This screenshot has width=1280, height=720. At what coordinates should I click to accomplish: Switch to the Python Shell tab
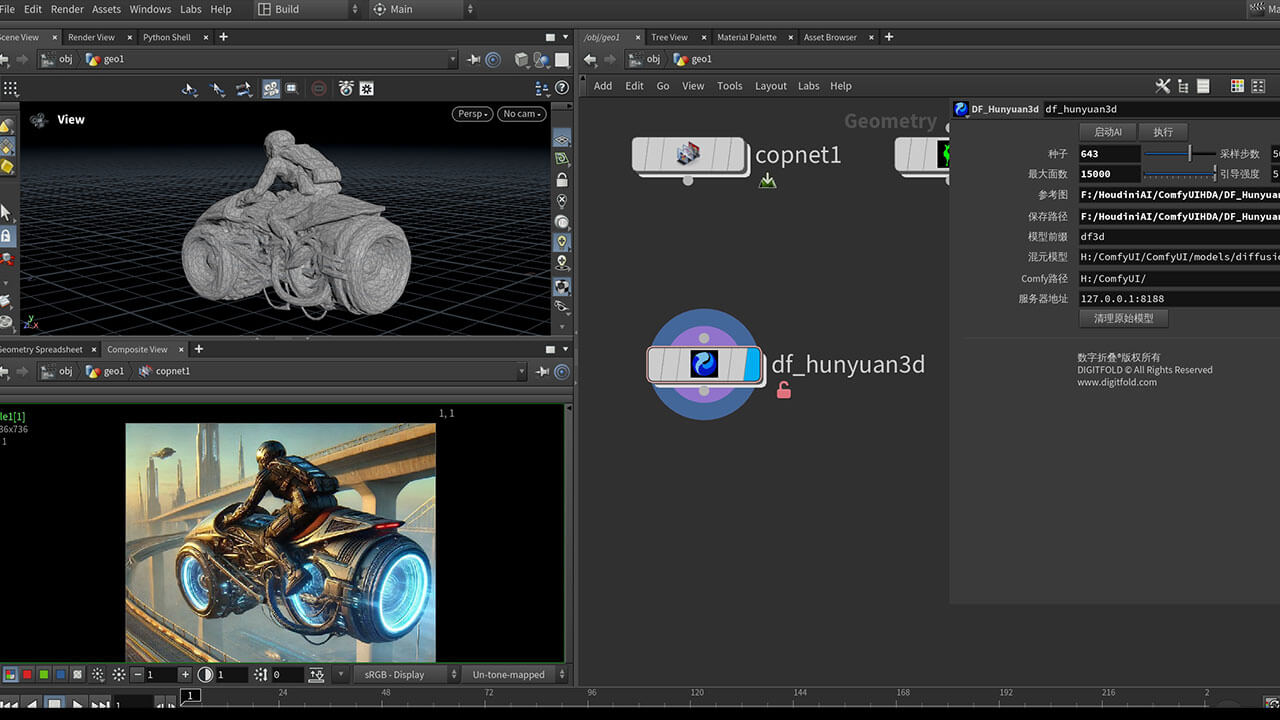point(166,38)
